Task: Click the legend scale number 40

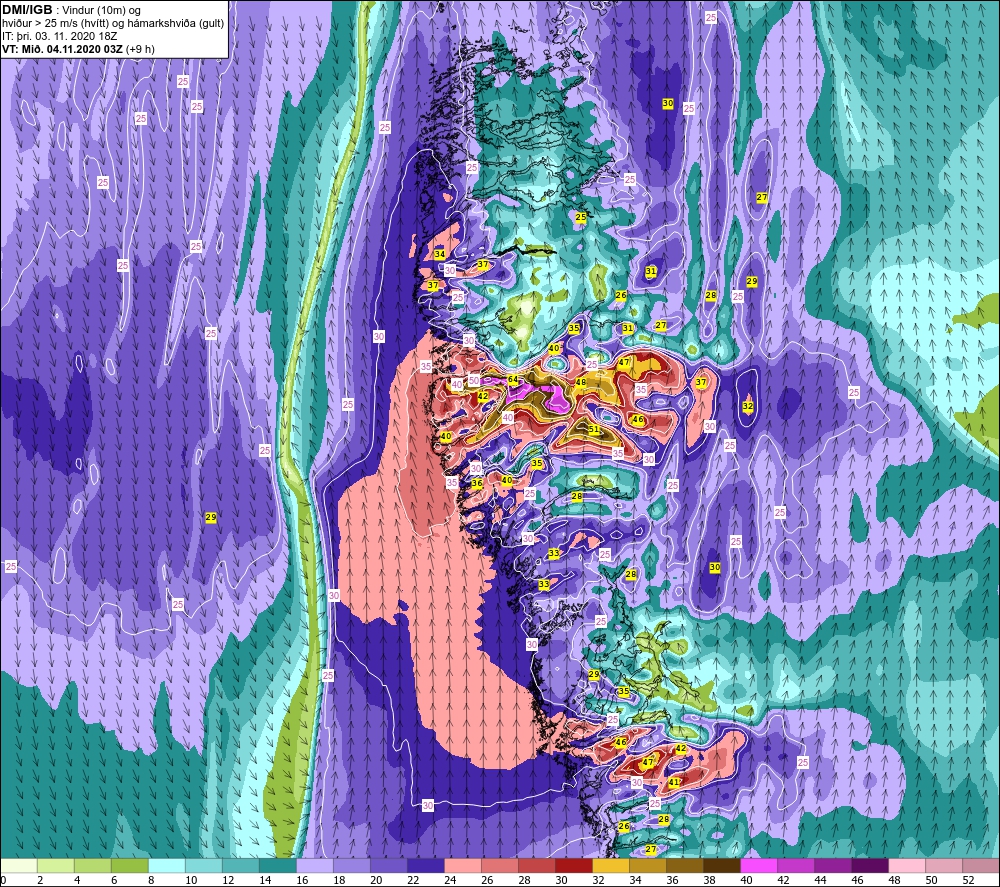Action: pyautogui.click(x=746, y=880)
